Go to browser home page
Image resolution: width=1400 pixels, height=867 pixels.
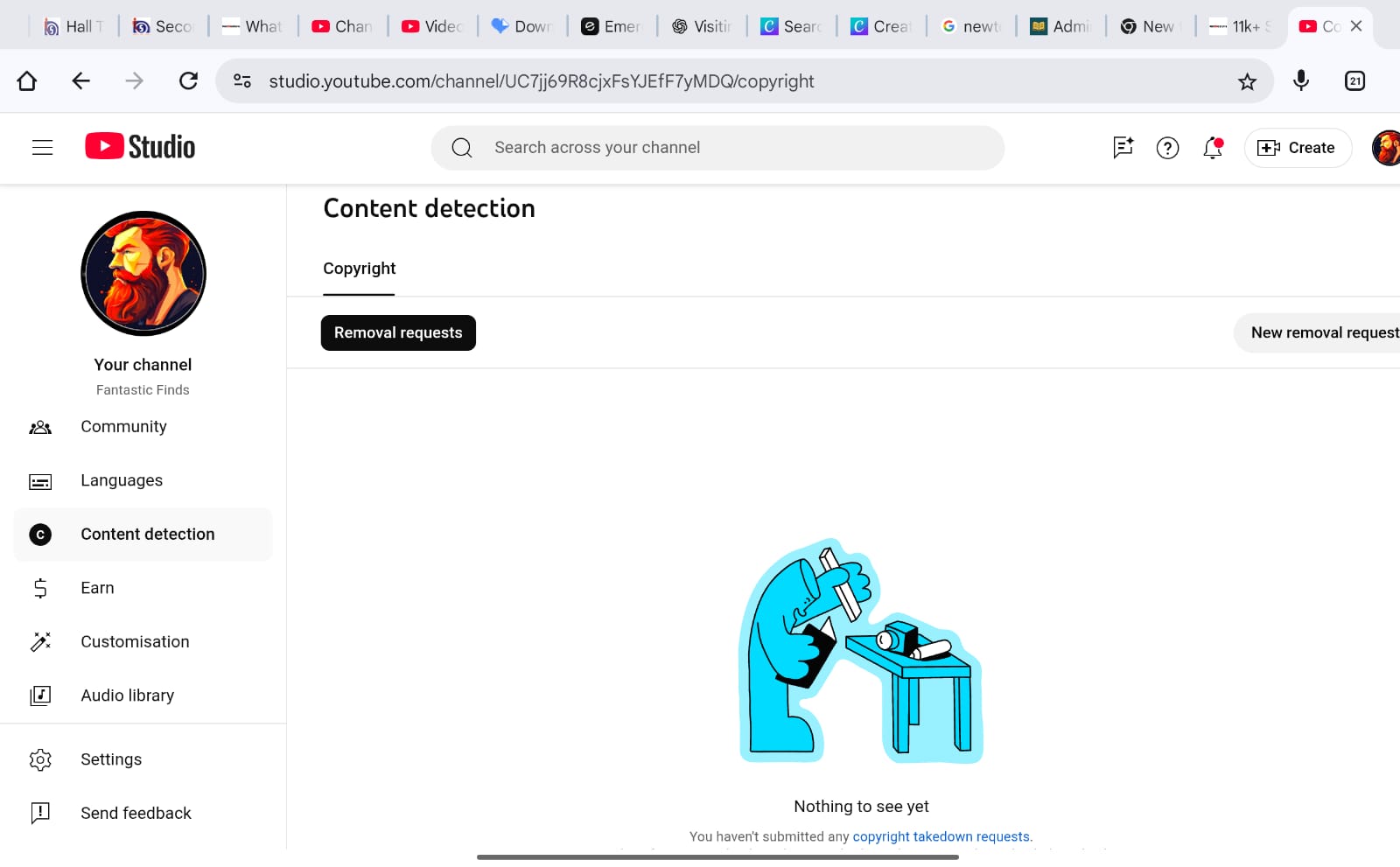27,81
